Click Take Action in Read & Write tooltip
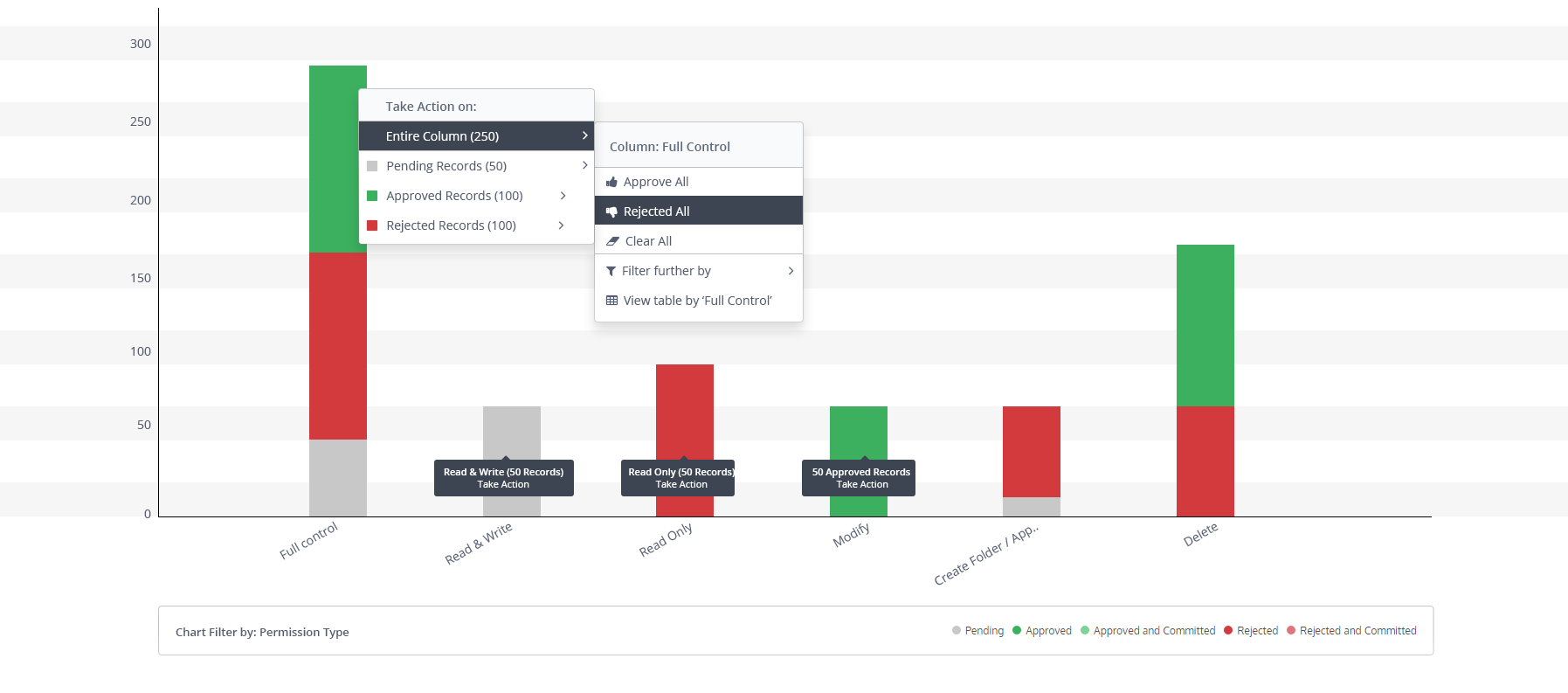 click(x=503, y=484)
